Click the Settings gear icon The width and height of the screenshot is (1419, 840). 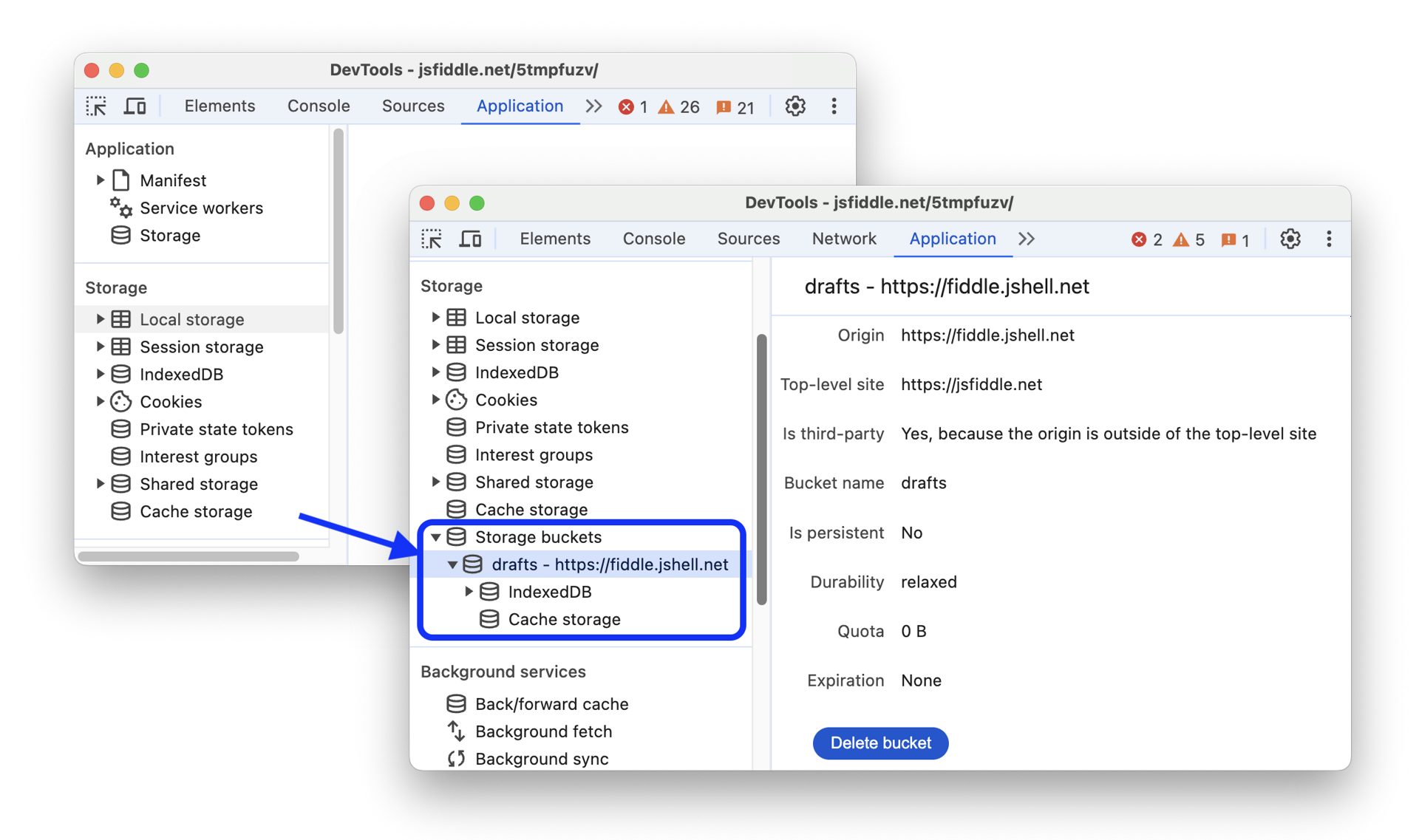[1290, 238]
